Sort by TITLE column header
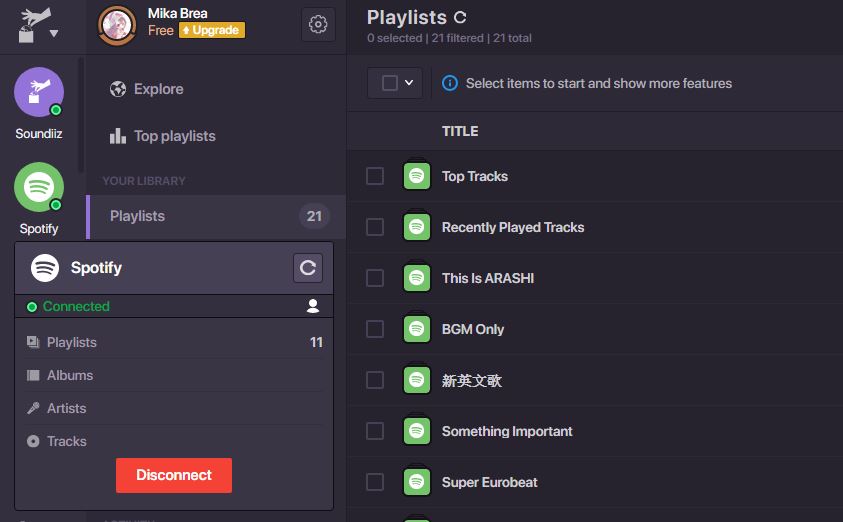The width and height of the screenshot is (843, 522). pyautogui.click(x=460, y=131)
